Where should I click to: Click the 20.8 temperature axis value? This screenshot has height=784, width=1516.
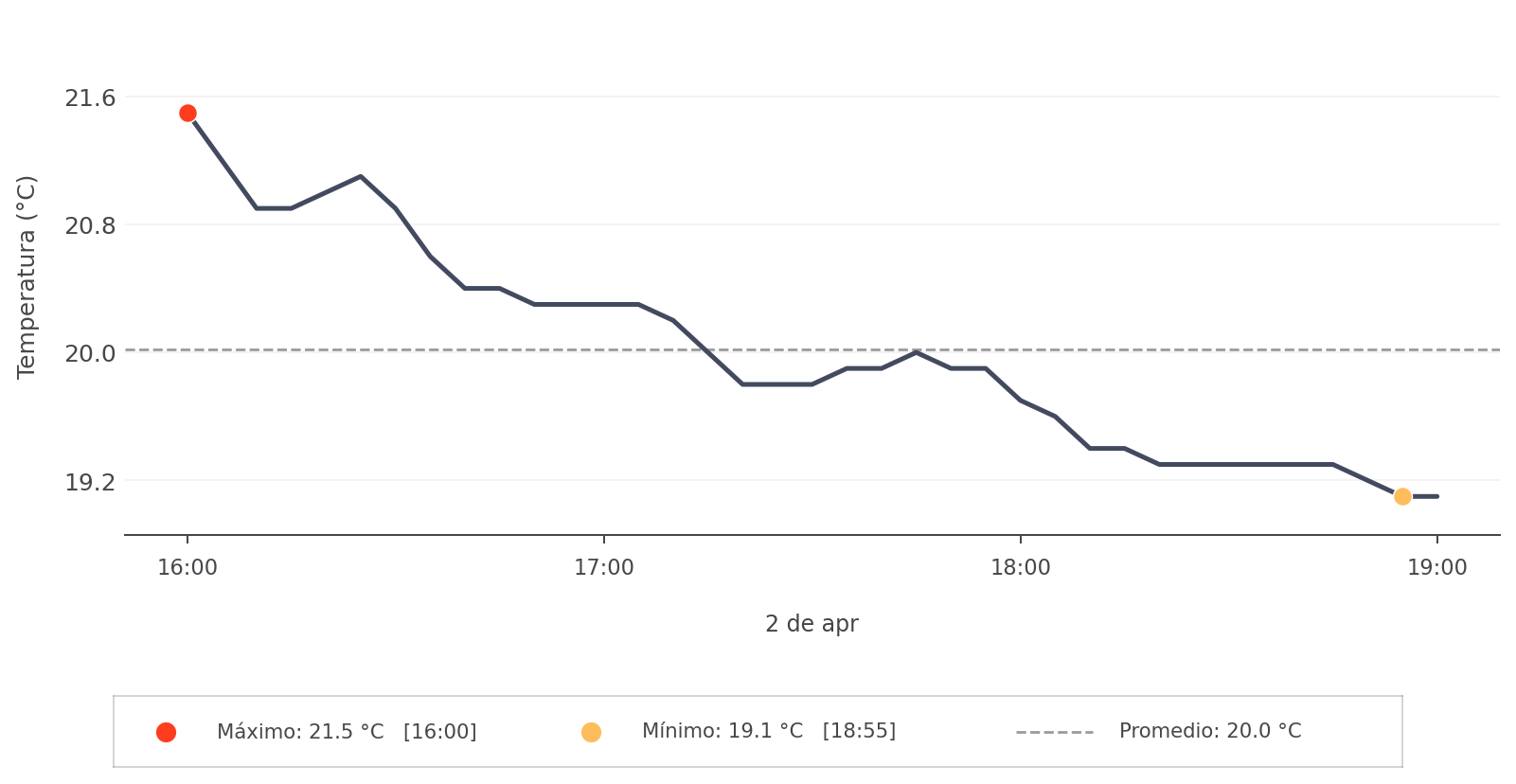pos(90,225)
